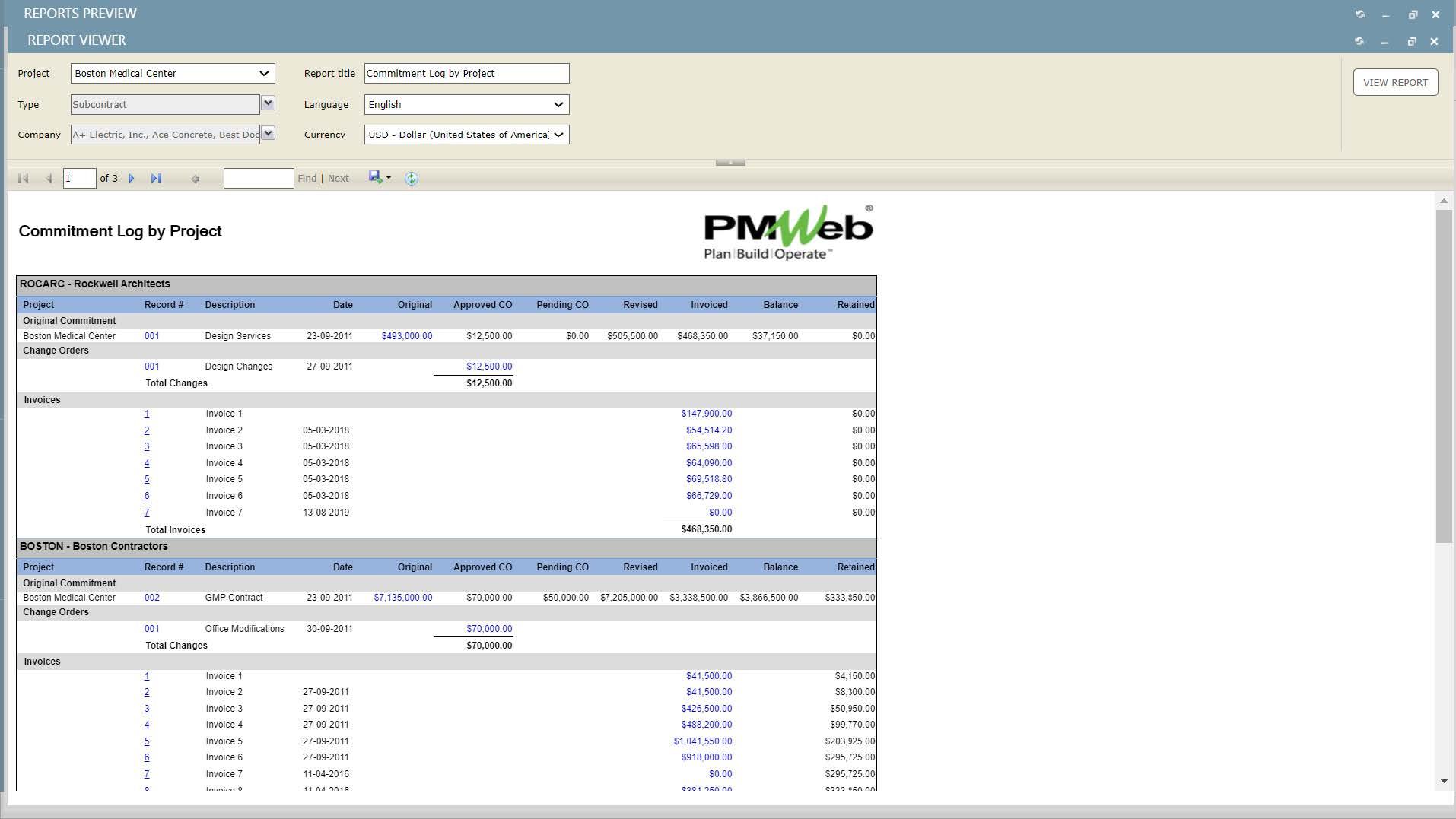Image resolution: width=1456 pixels, height=819 pixels.
Task: Switch to the REPORTS PREVIEW title bar
Action: point(81,13)
